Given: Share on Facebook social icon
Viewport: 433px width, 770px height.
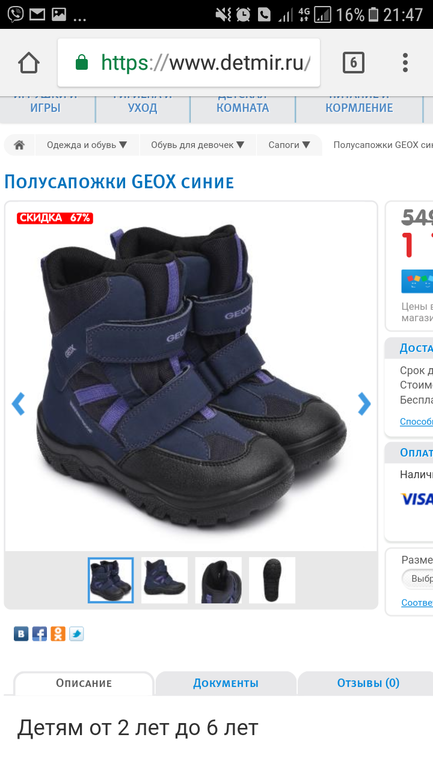Looking at the screenshot, I should click(39, 634).
